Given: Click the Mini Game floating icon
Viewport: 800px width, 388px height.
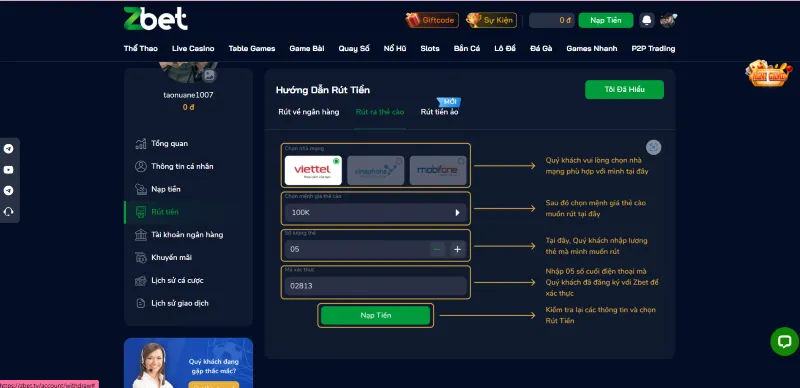Looking at the screenshot, I should tap(768, 75).
